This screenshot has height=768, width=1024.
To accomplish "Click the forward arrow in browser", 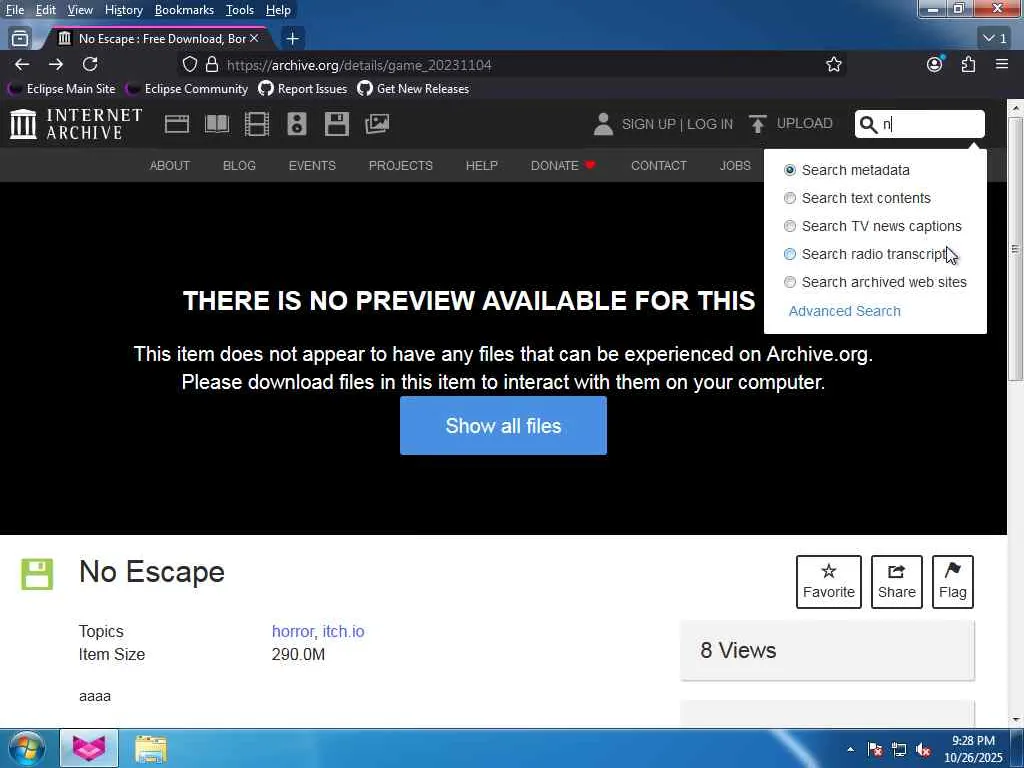I will pyautogui.click(x=56, y=64).
